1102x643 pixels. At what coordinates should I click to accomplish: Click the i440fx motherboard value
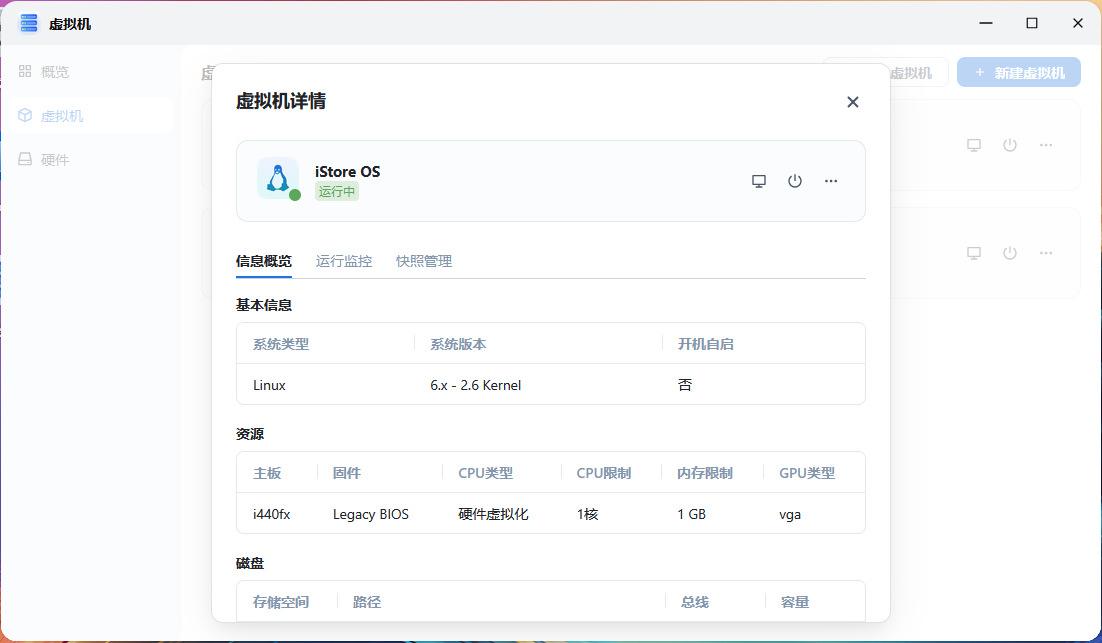[271, 514]
